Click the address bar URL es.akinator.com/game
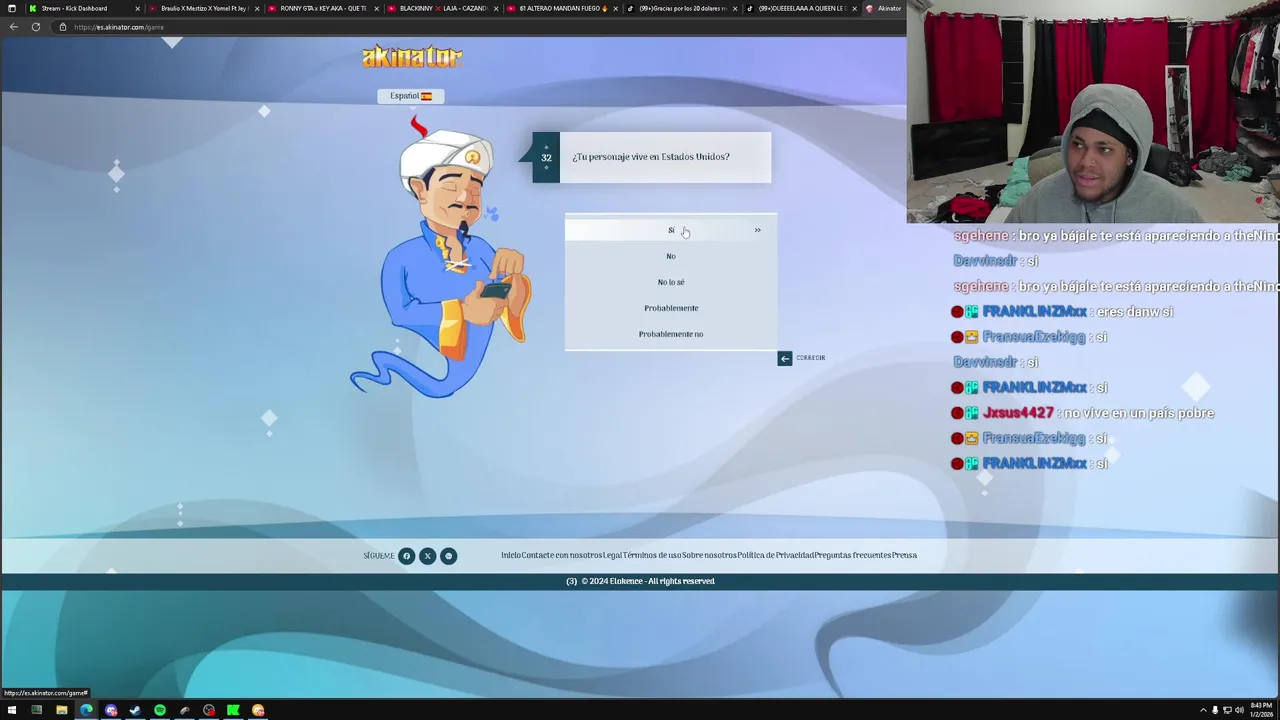This screenshot has width=1280, height=720. pos(119,27)
